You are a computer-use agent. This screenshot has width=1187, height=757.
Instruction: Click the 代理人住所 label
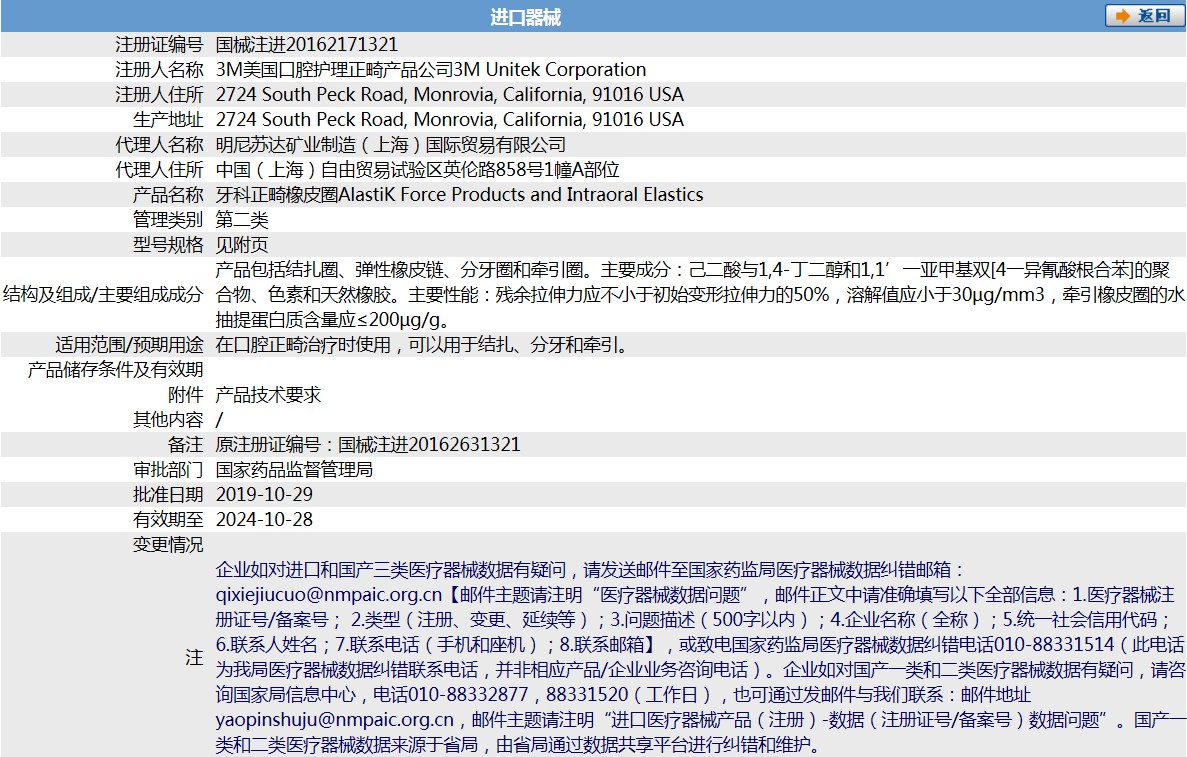(159, 170)
